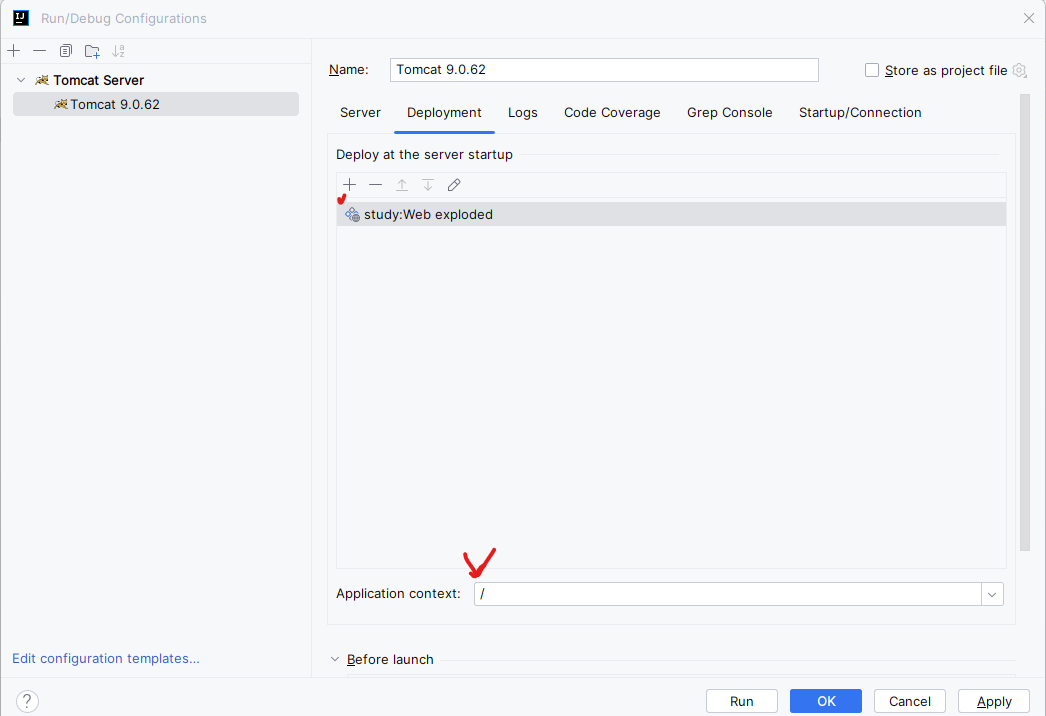Click the IntelliJ IDEA logo icon
The width and height of the screenshot is (1046, 716).
21,18
